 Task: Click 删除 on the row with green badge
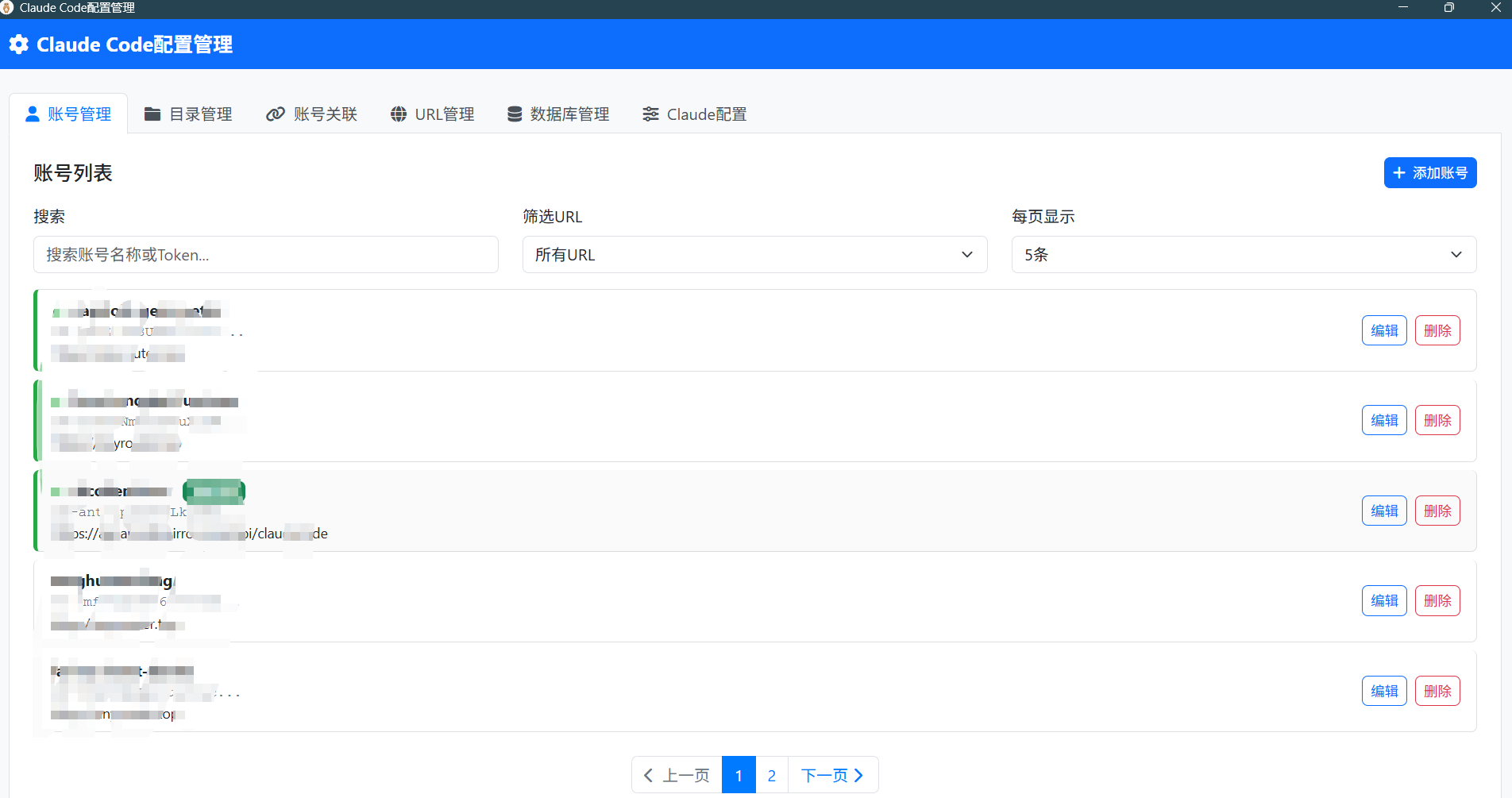[x=1437, y=511]
